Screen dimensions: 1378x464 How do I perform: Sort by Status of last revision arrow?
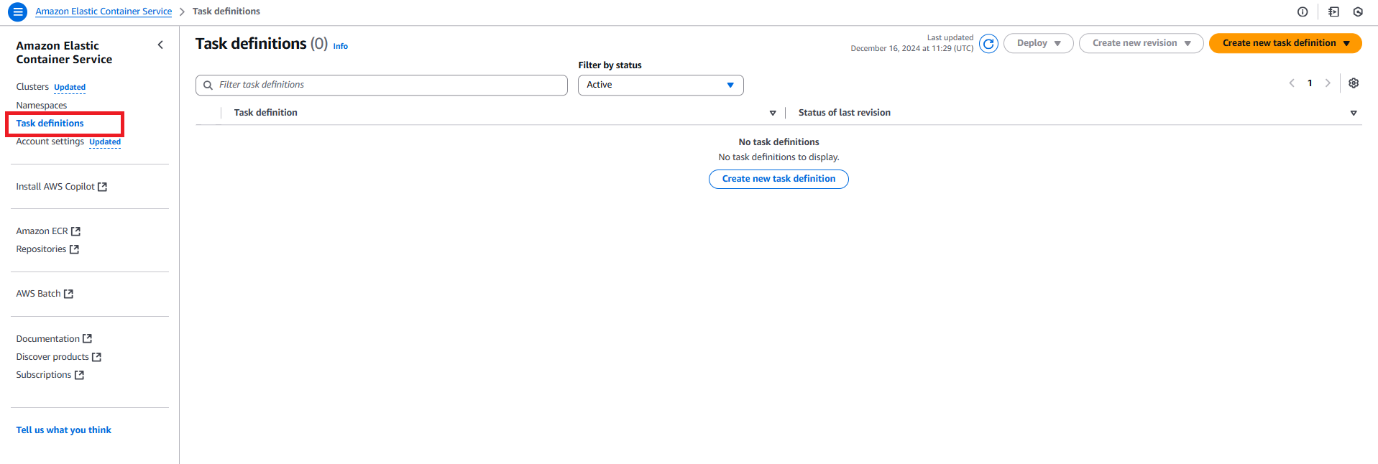pos(1353,113)
